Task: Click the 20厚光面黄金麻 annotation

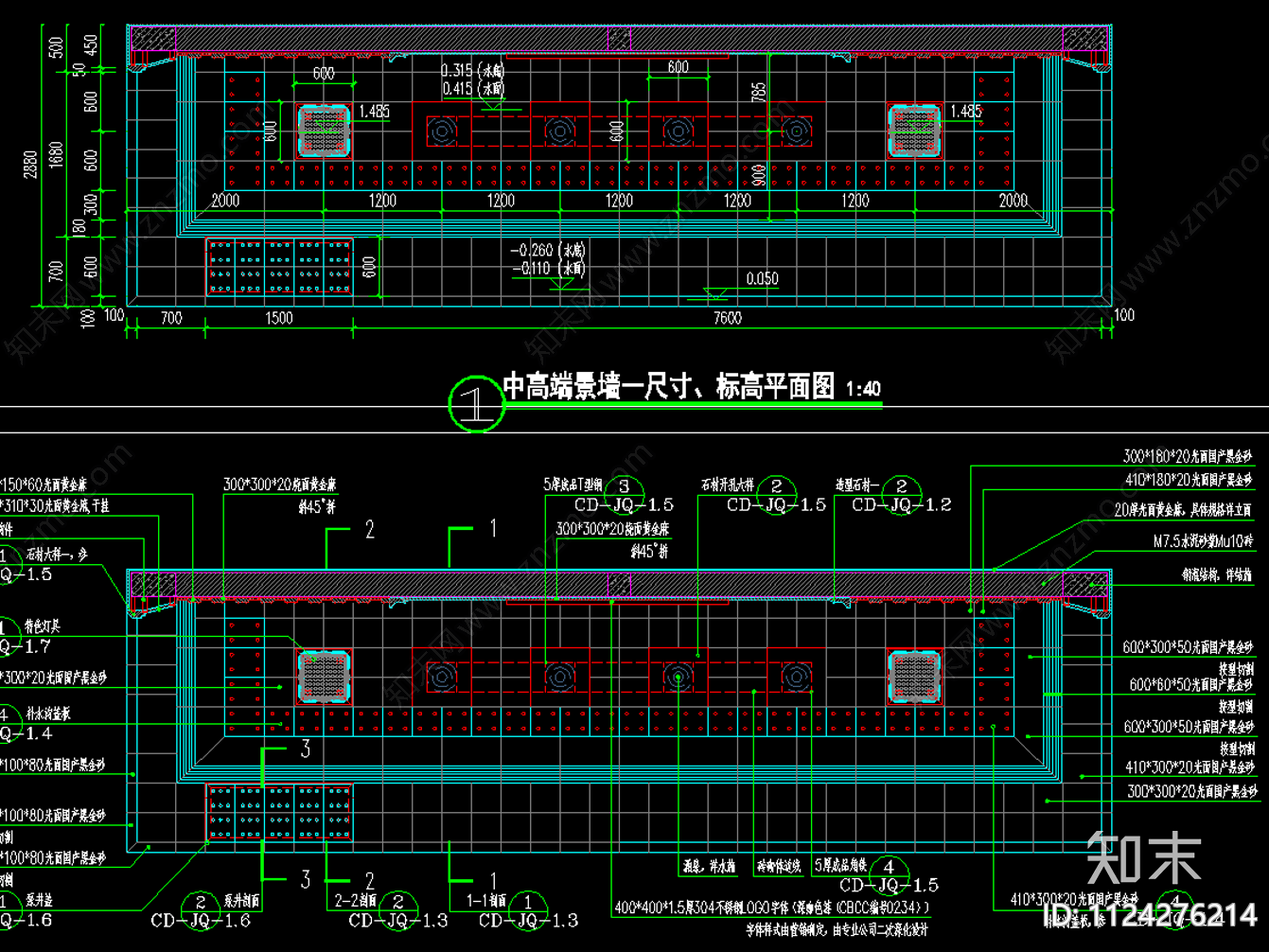Action: point(1183,510)
